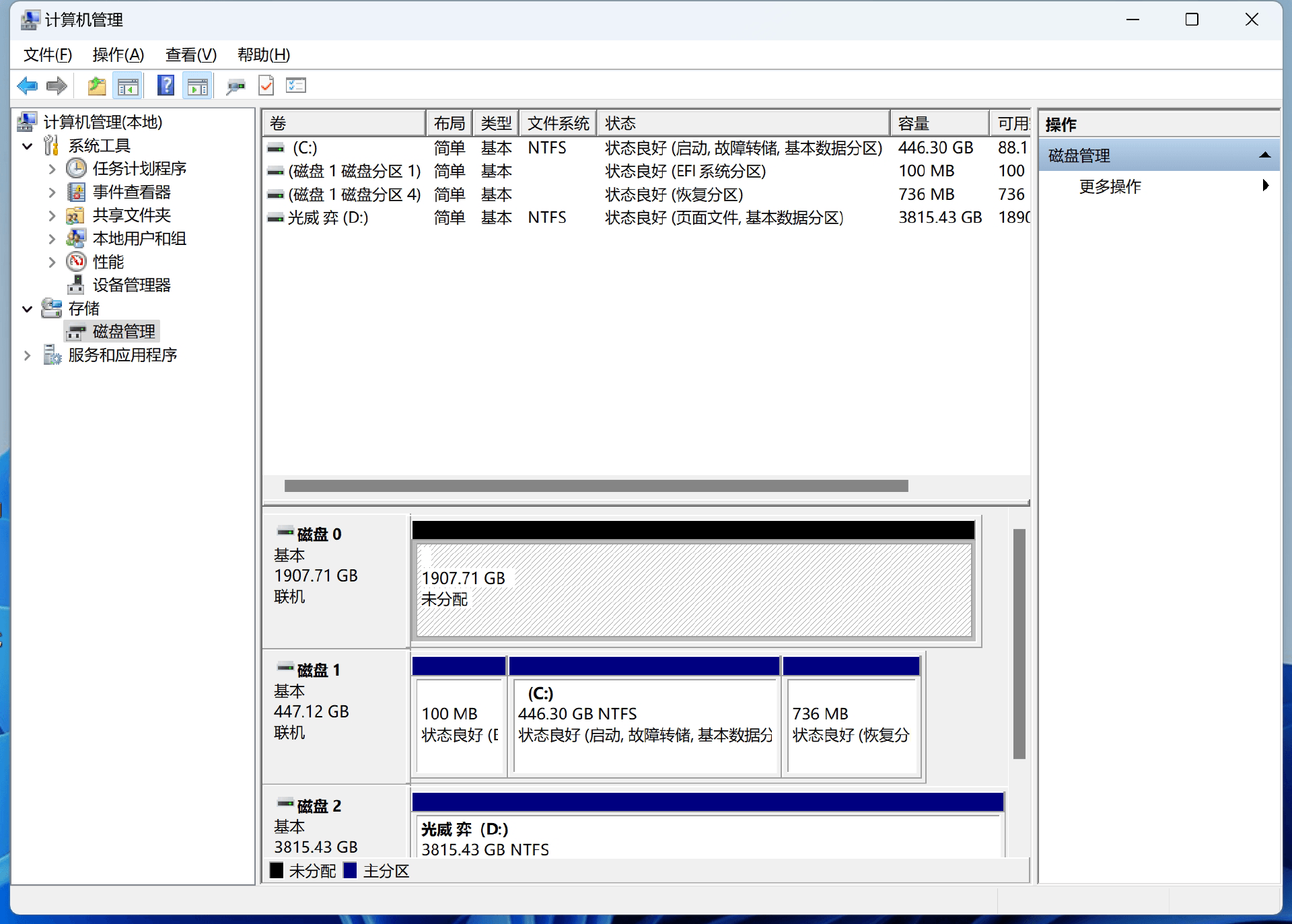Click More Actions (更多操作) in actions pane

click(x=1110, y=186)
